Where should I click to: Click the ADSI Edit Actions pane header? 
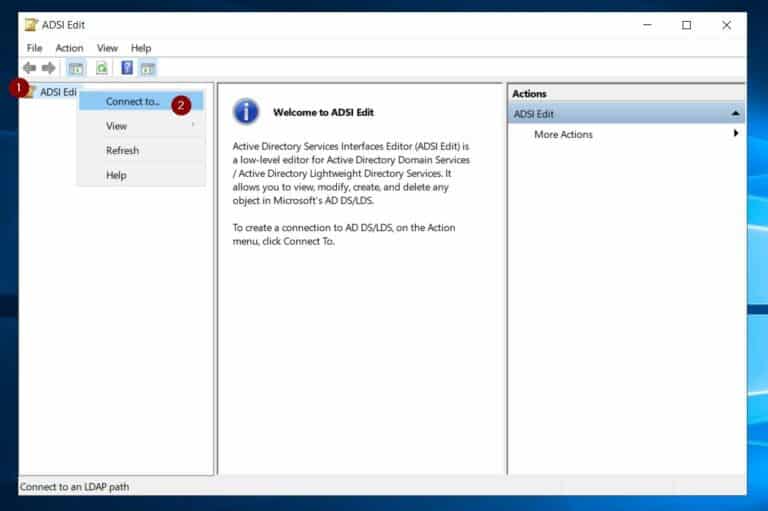pos(626,114)
